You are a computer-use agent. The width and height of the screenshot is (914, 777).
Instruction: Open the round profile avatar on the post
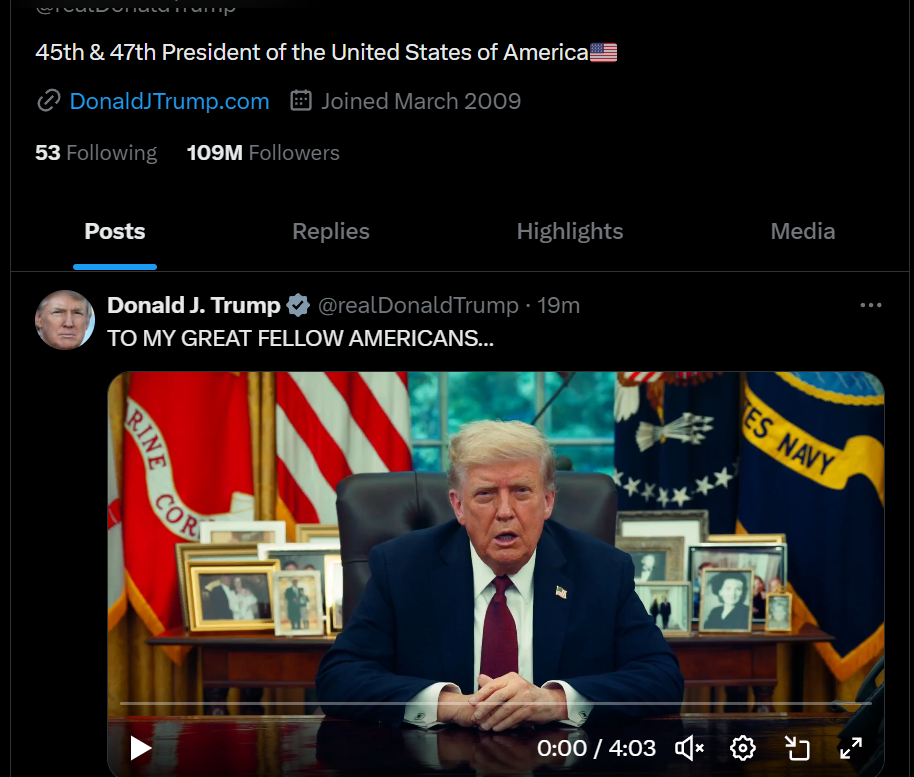point(65,320)
